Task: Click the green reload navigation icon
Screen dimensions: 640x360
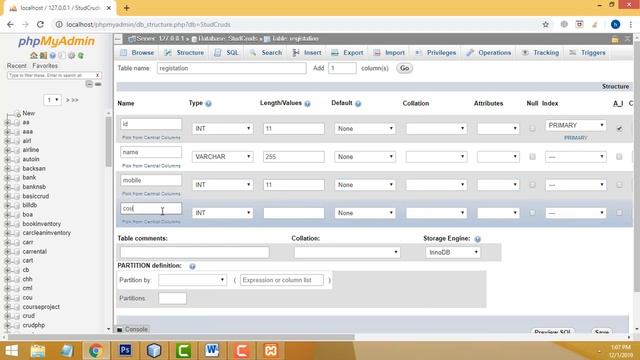Action: [81, 56]
